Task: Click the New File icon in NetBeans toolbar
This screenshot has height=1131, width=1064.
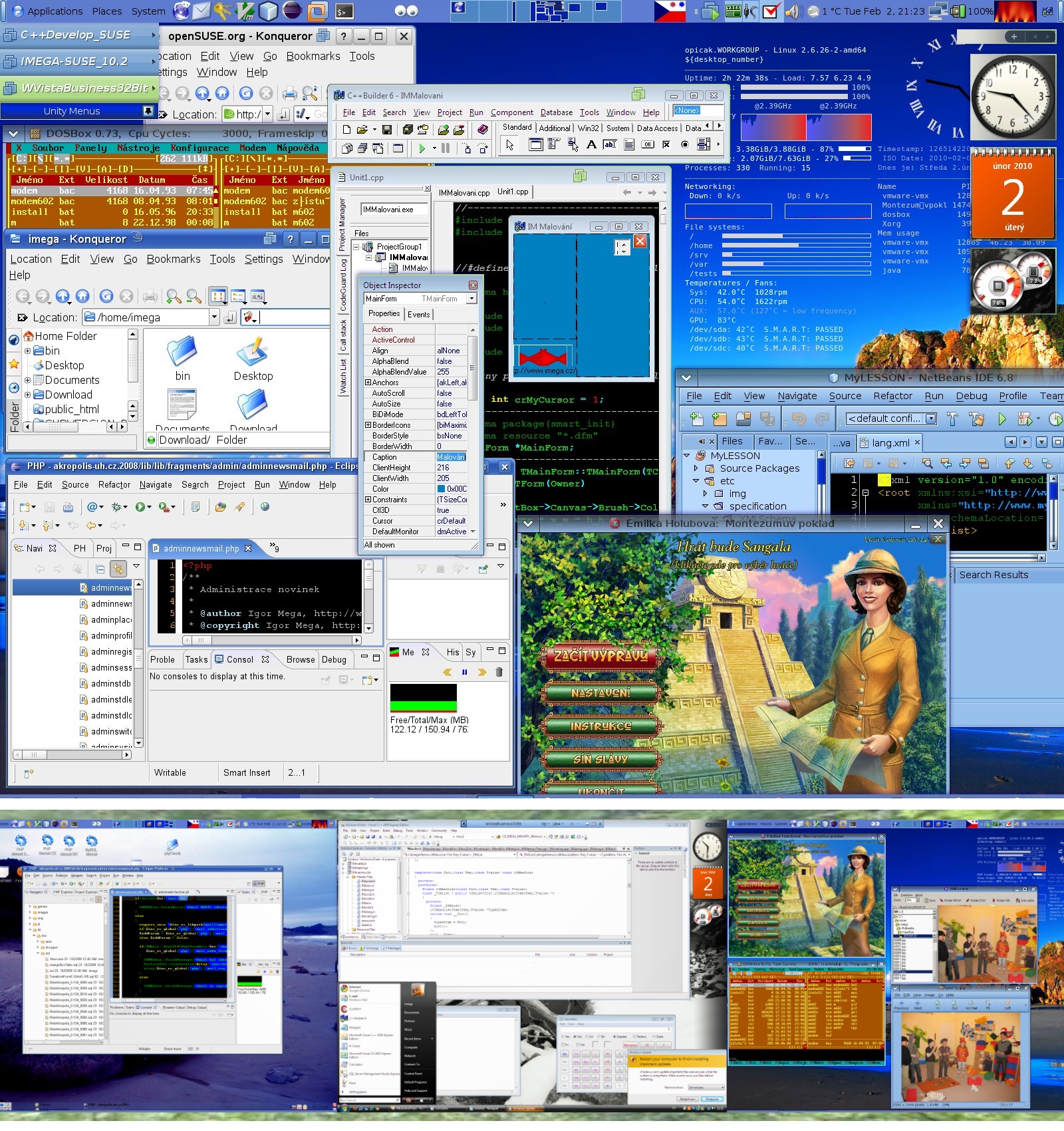Action: click(x=696, y=418)
